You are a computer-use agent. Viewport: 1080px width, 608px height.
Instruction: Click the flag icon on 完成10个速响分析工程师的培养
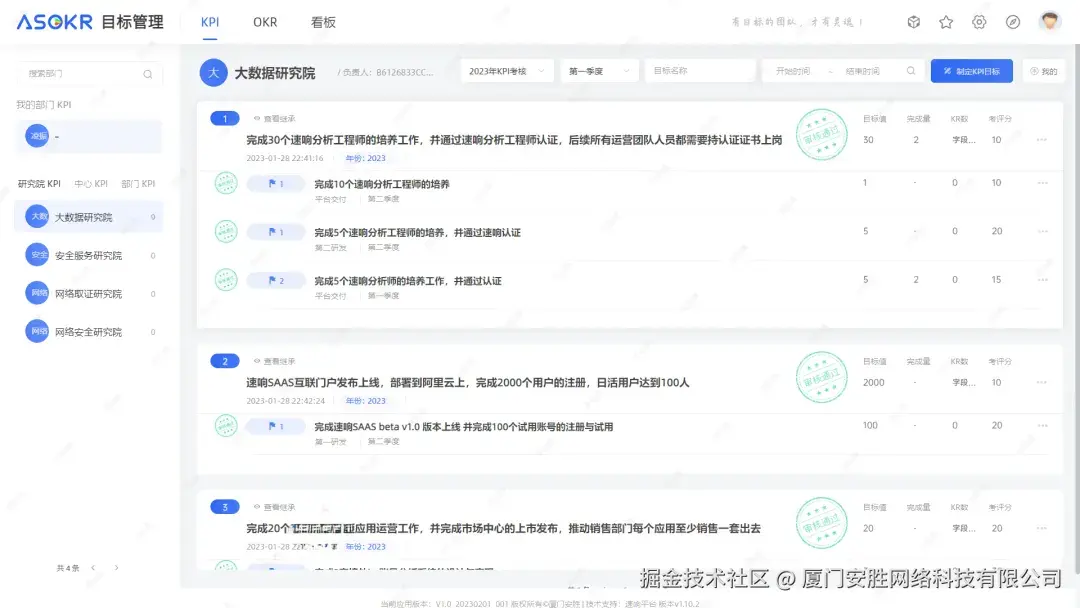coord(273,183)
